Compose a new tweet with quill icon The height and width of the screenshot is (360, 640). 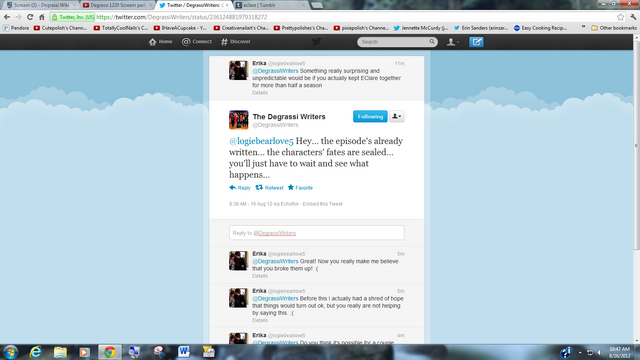(476, 42)
